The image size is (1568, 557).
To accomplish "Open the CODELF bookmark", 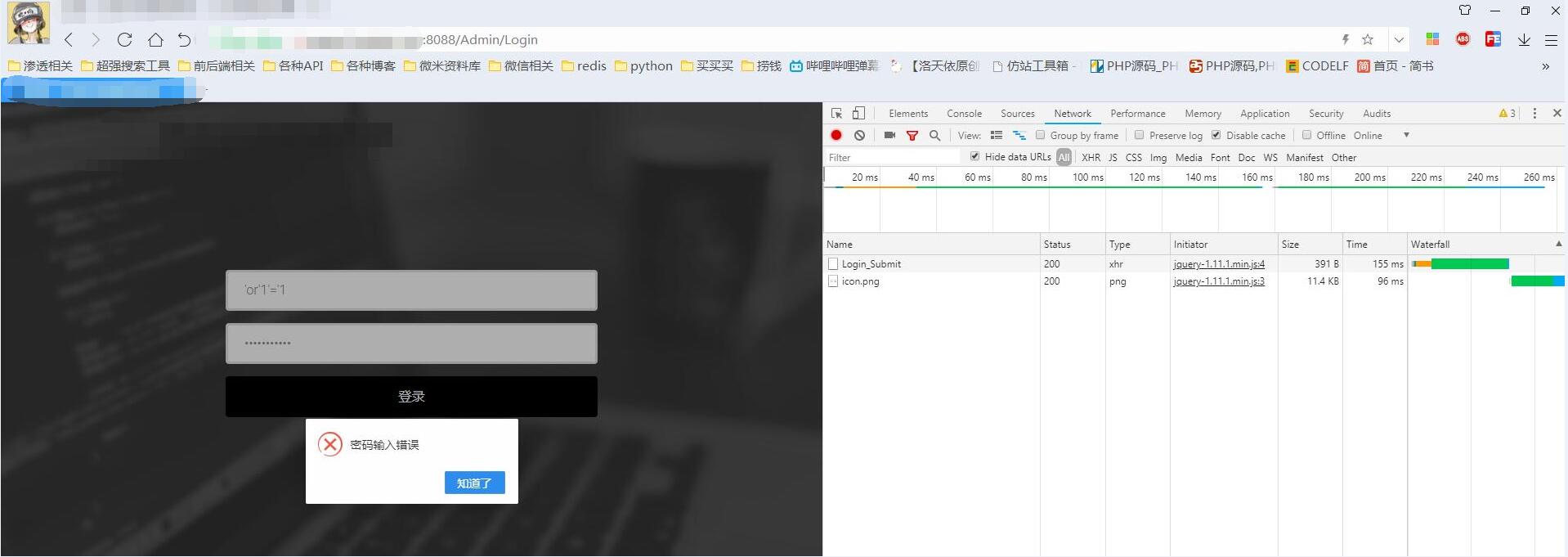I will (x=1316, y=65).
